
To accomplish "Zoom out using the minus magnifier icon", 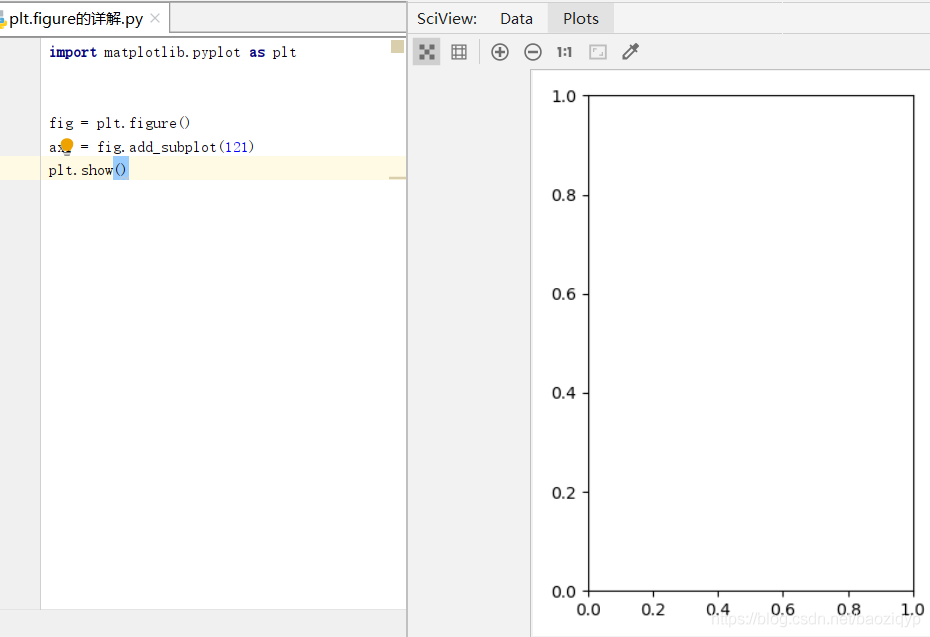I will point(532,51).
